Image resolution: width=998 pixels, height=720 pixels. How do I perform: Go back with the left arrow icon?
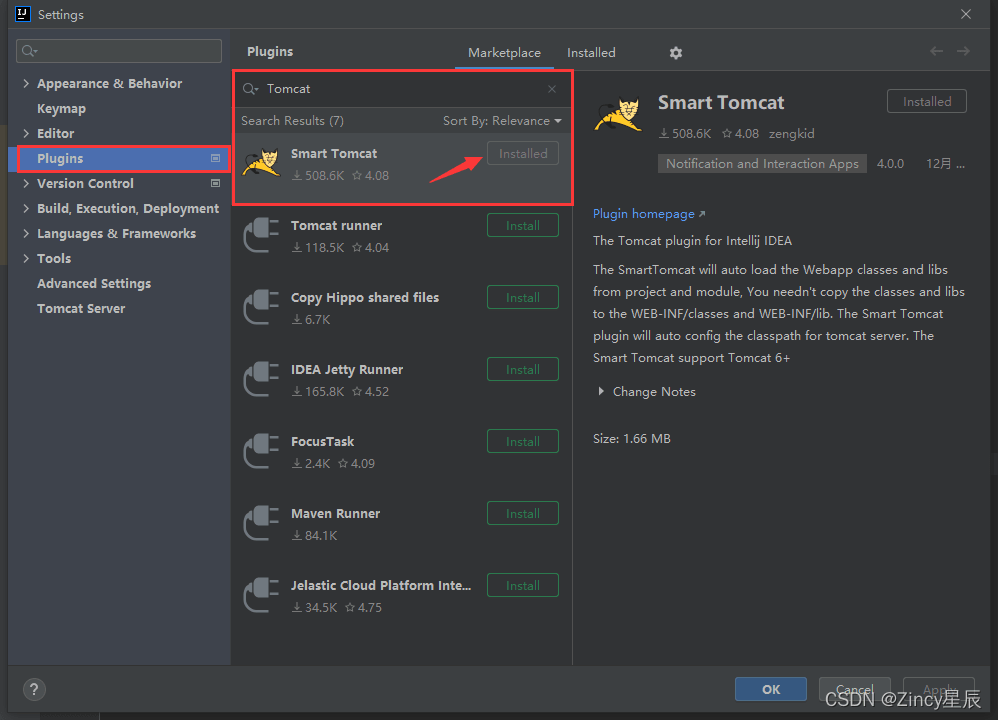pyautogui.click(x=936, y=51)
